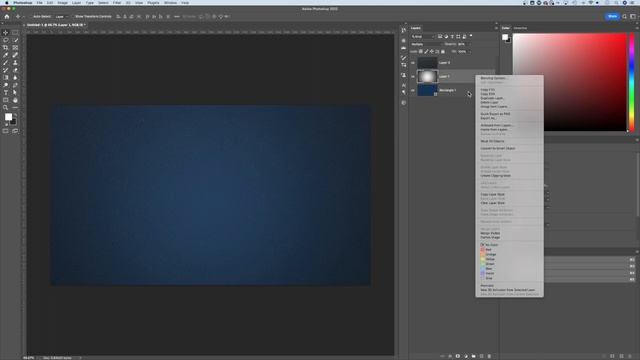
Task: Open the Image menu in menu bar
Action: click(x=62, y=2)
